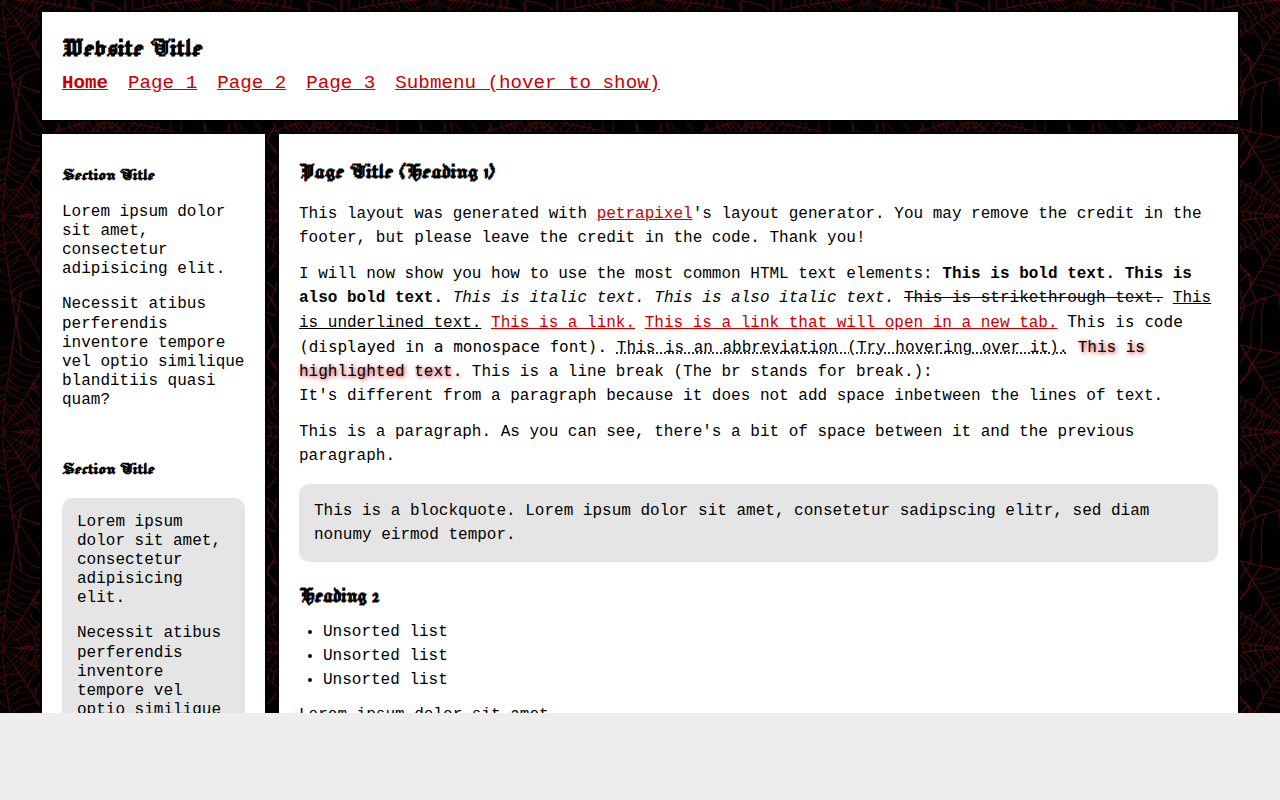Open the Submenu (hover to show) item
The height and width of the screenshot is (800, 1280).
[x=527, y=83]
